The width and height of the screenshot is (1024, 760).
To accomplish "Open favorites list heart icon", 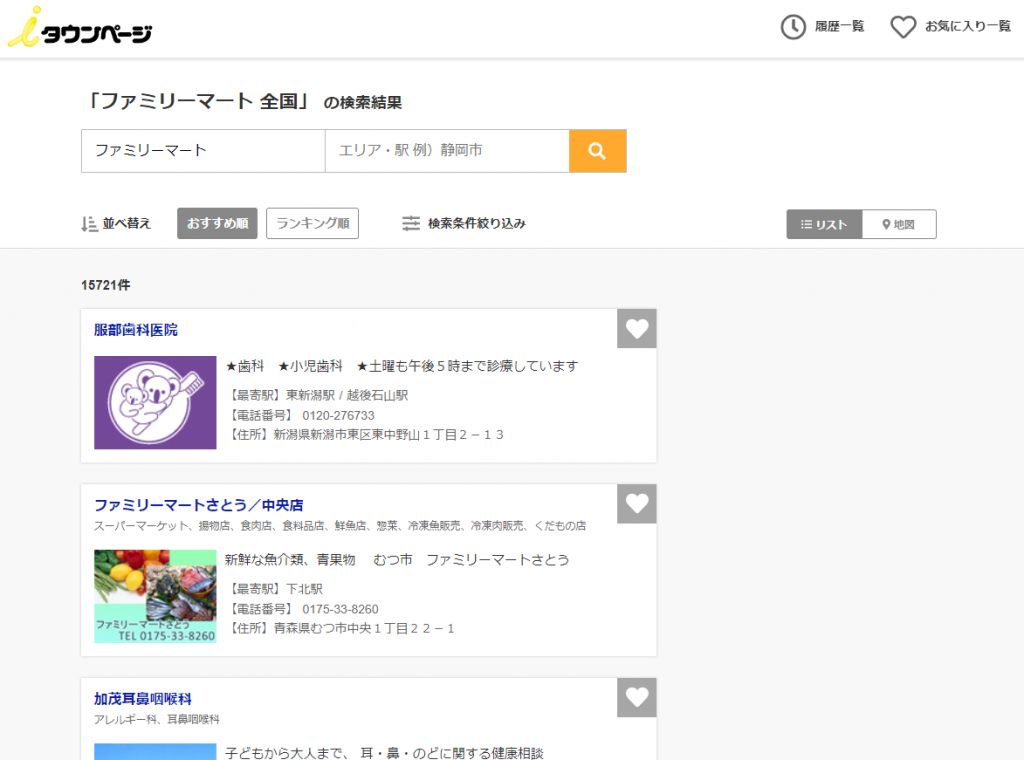I will point(903,27).
